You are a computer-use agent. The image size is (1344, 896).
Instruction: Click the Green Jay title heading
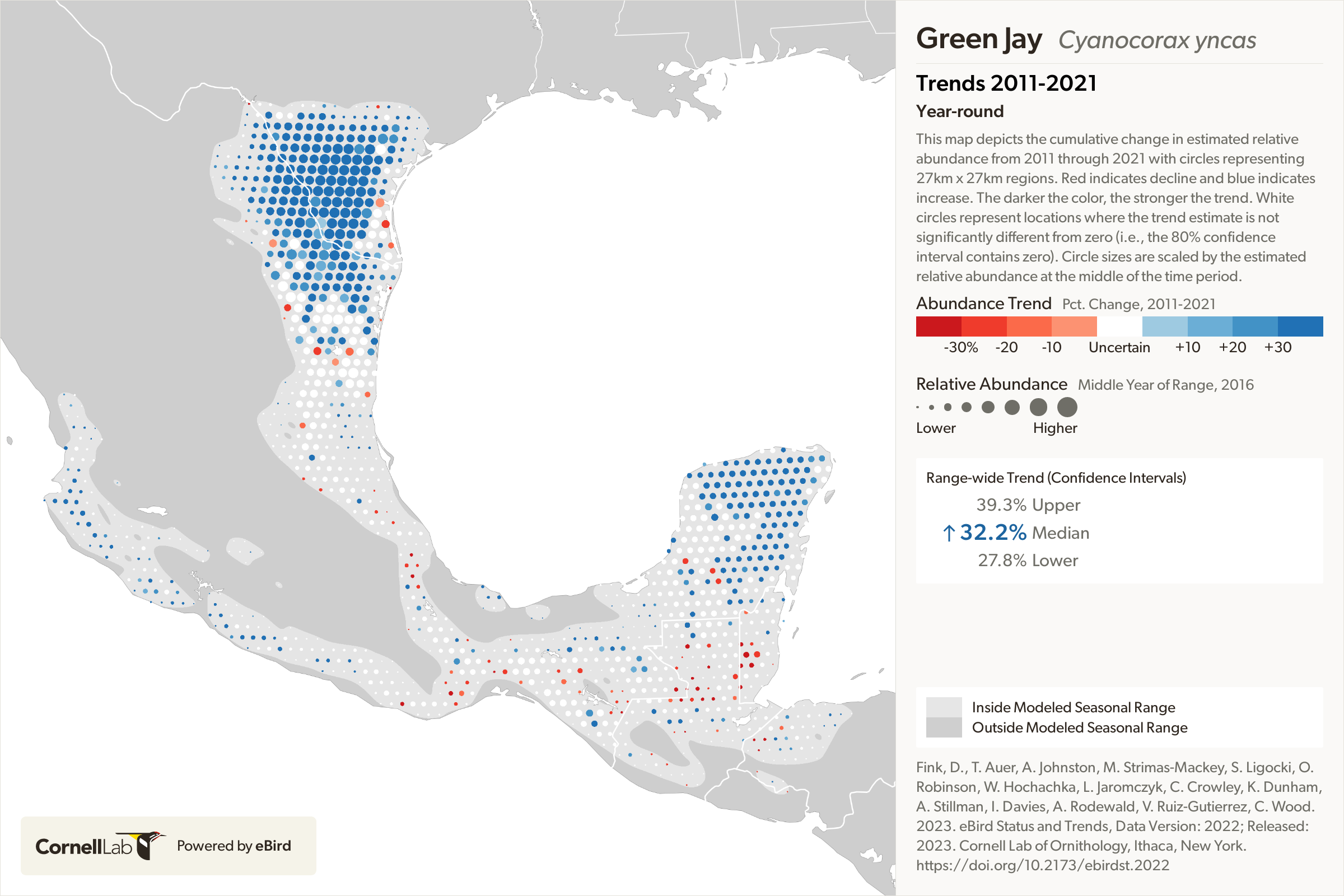pyautogui.click(x=979, y=39)
